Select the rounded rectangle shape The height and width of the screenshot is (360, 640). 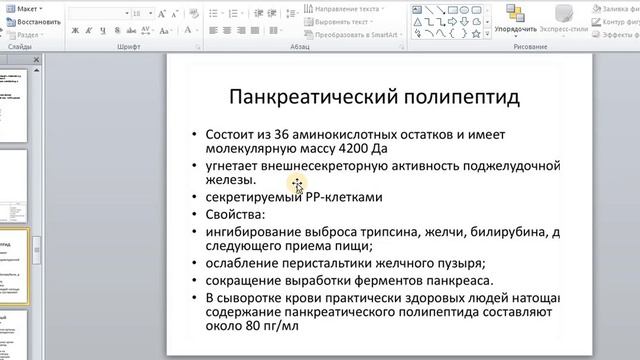[476, 10]
